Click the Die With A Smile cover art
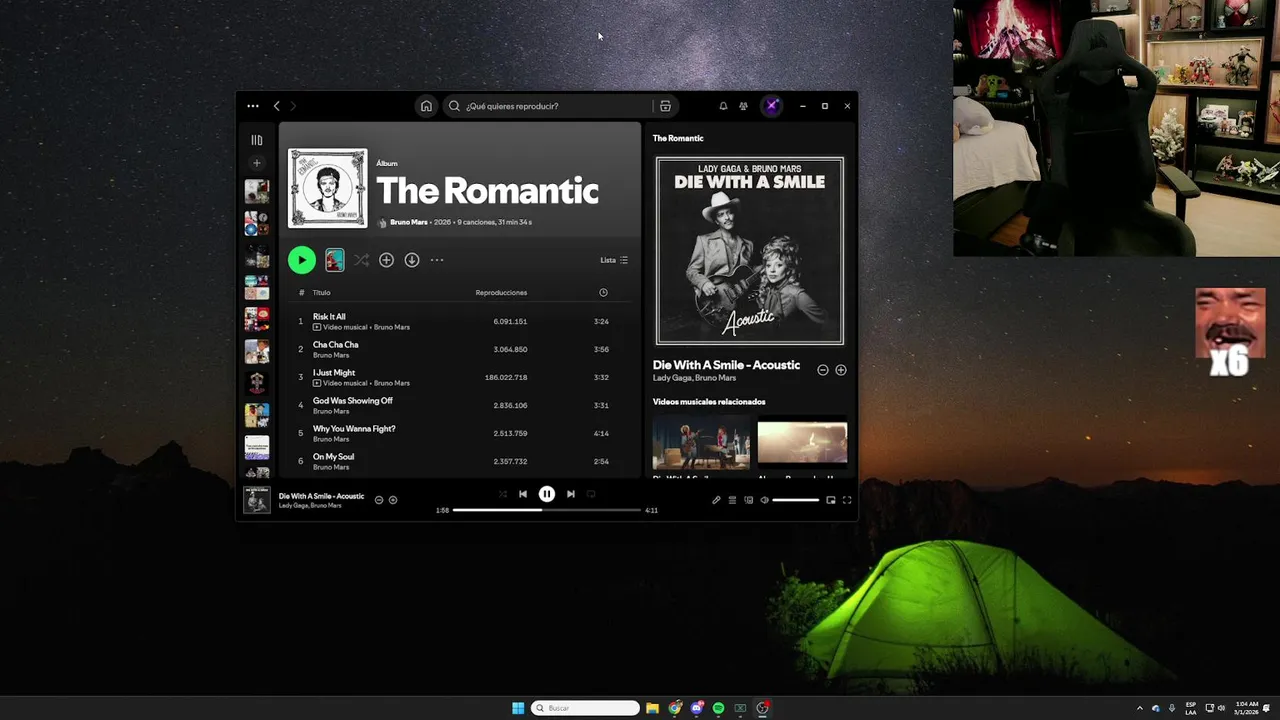The width and height of the screenshot is (1280, 720). pos(750,251)
